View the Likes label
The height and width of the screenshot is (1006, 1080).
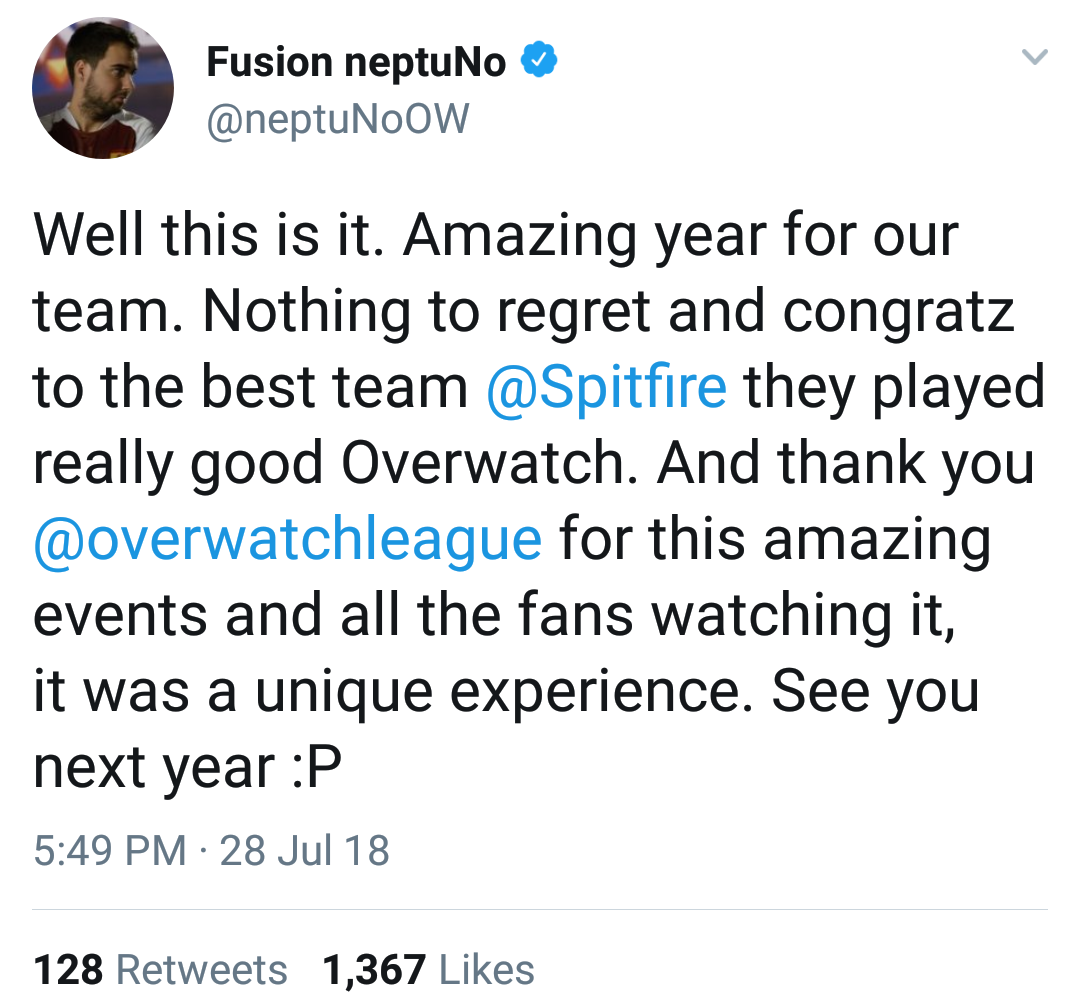[x=487, y=969]
